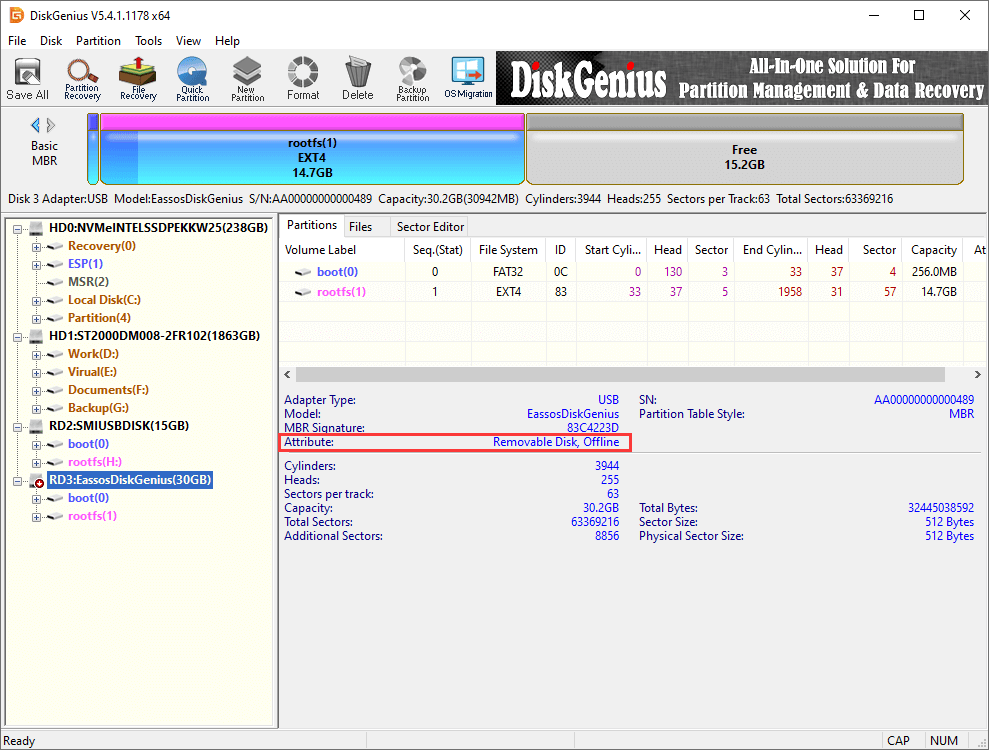989x750 pixels.
Task: Switch to the Sector Editor tab
Action: (430, 227)
